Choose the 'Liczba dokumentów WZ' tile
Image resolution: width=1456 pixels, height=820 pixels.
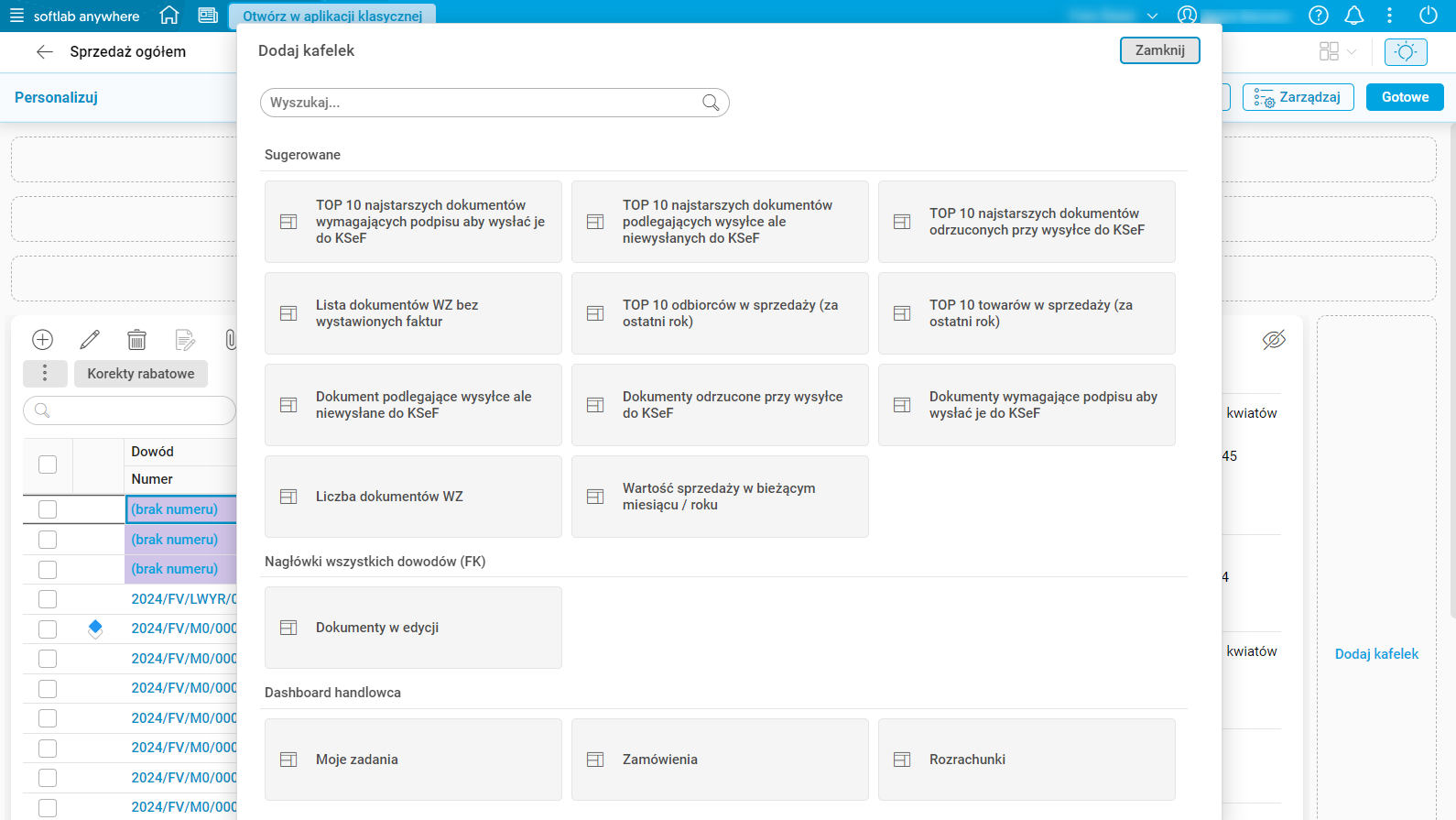pos(413,497)
